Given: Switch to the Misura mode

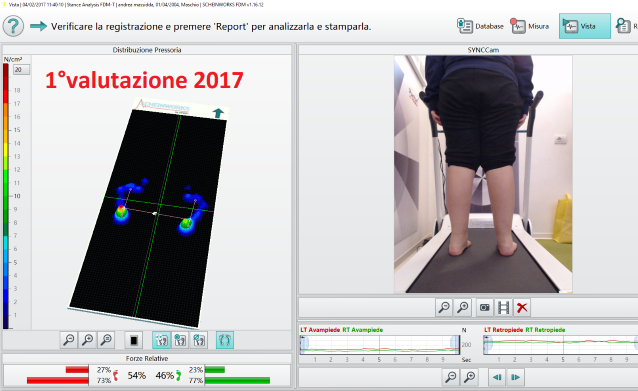Looking at the screenshot, I should (x=530, y=26).
